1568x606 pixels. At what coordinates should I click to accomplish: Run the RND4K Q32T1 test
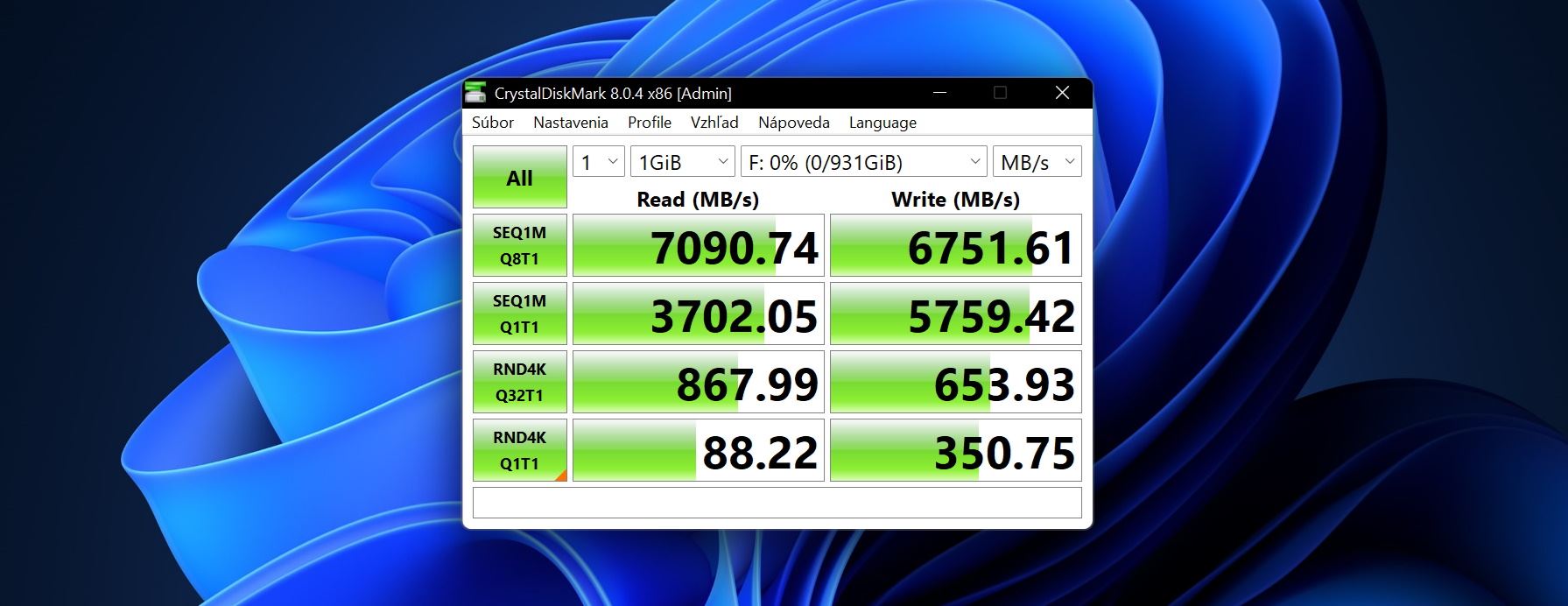click(520, 382)
